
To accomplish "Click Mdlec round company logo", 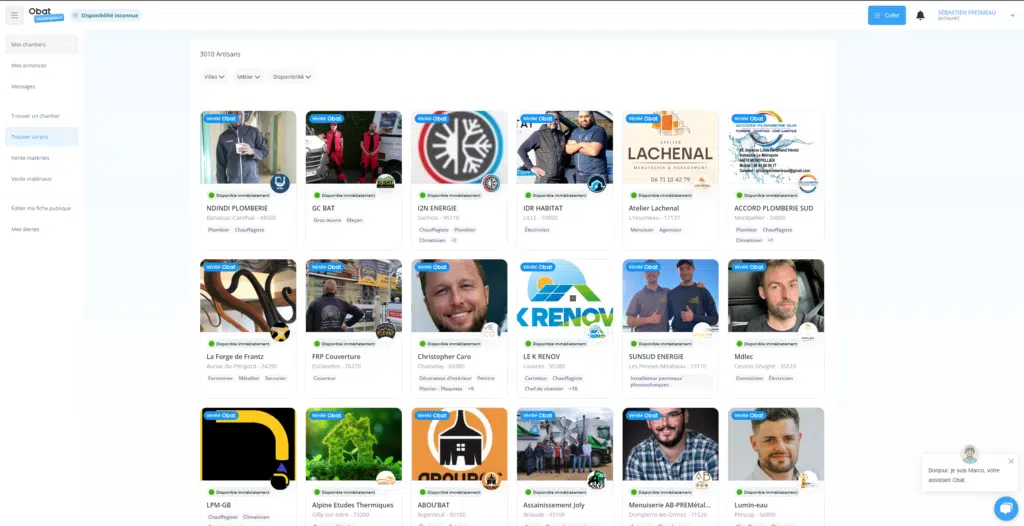I will 808,332.
